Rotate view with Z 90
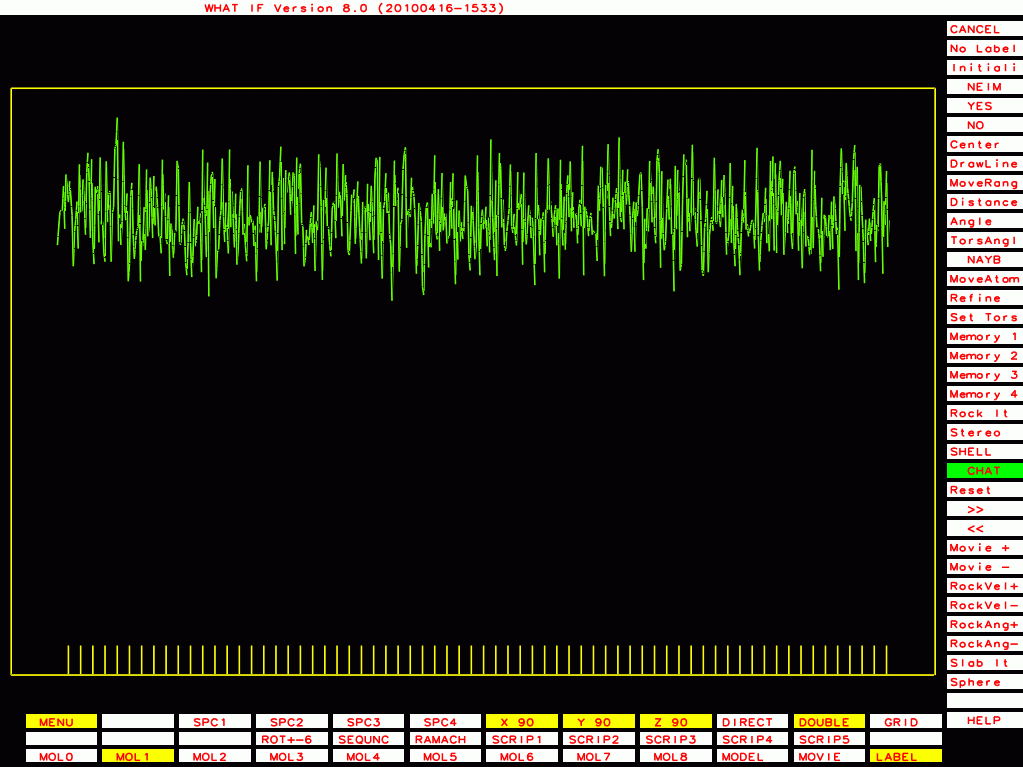 pyautogui.click(x=676, y=722)
